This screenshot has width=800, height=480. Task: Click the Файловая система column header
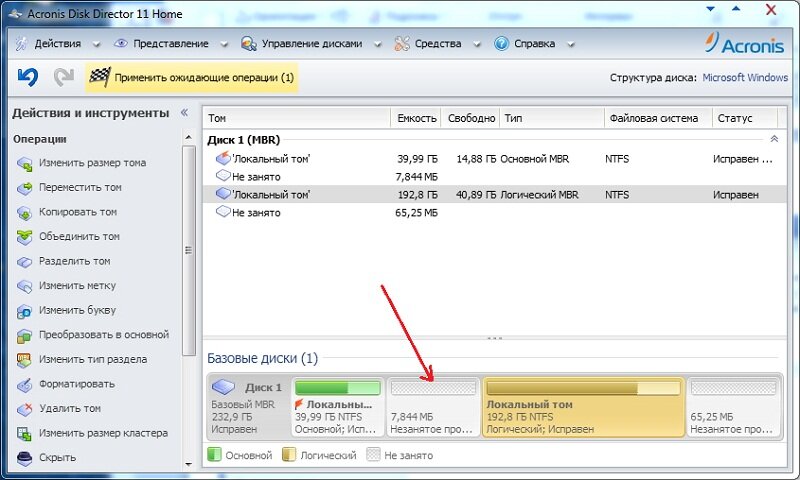coord(658,118)
